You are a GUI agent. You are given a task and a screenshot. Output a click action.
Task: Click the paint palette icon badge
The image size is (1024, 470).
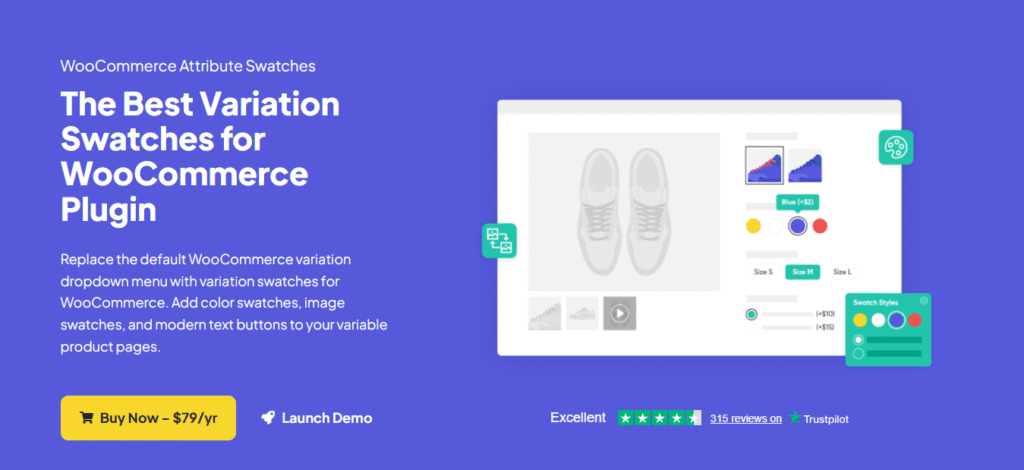896,147
